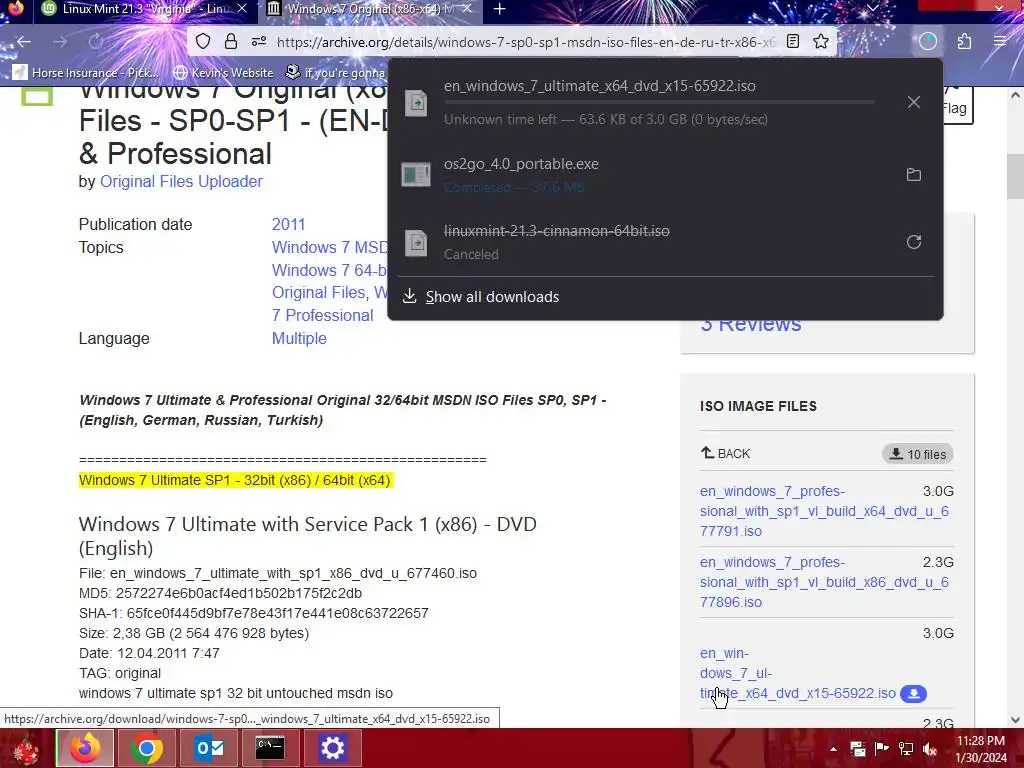The image size is (1024, 768).
Task: Click the Windows 7 MSDN topic link
Action: [x=330, y=248]
